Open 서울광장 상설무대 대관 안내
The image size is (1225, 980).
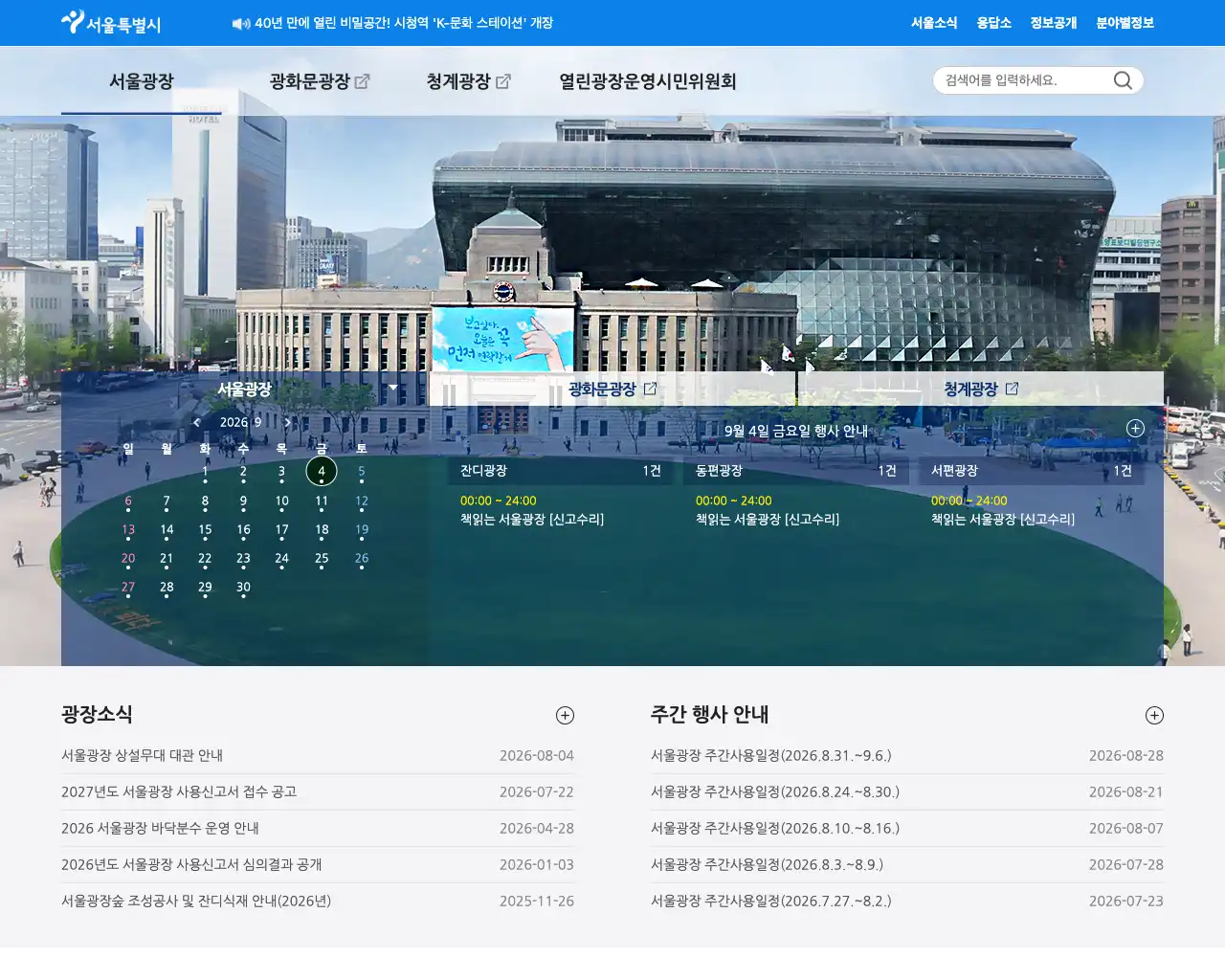point(143,755)
